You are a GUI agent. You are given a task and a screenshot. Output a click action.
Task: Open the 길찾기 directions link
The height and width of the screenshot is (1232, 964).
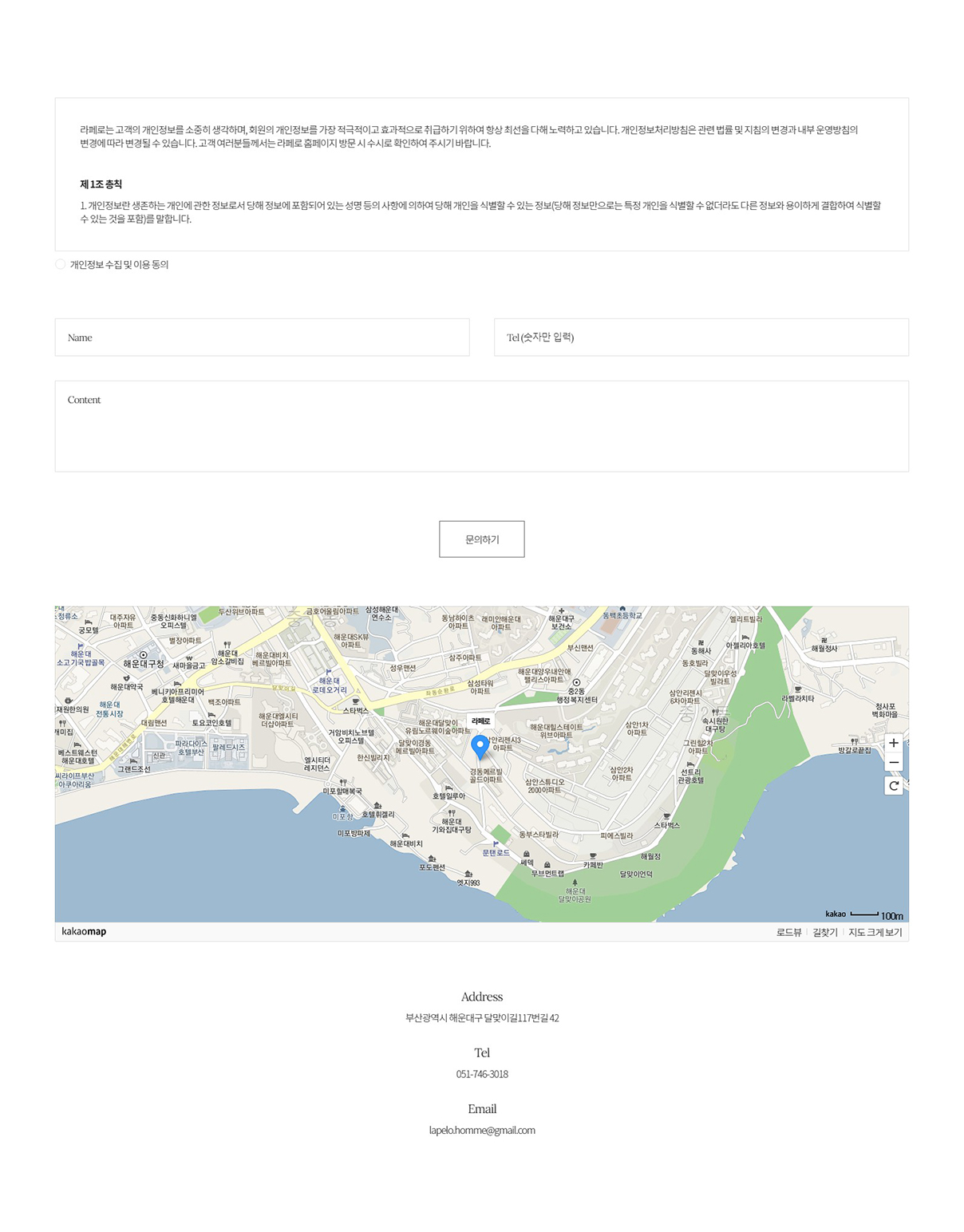[x=825, y=932]
